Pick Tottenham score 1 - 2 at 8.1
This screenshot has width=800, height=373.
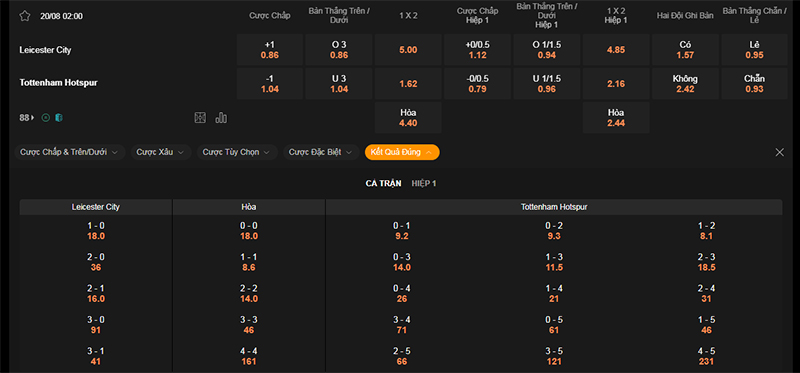click(x=707, y=231)
